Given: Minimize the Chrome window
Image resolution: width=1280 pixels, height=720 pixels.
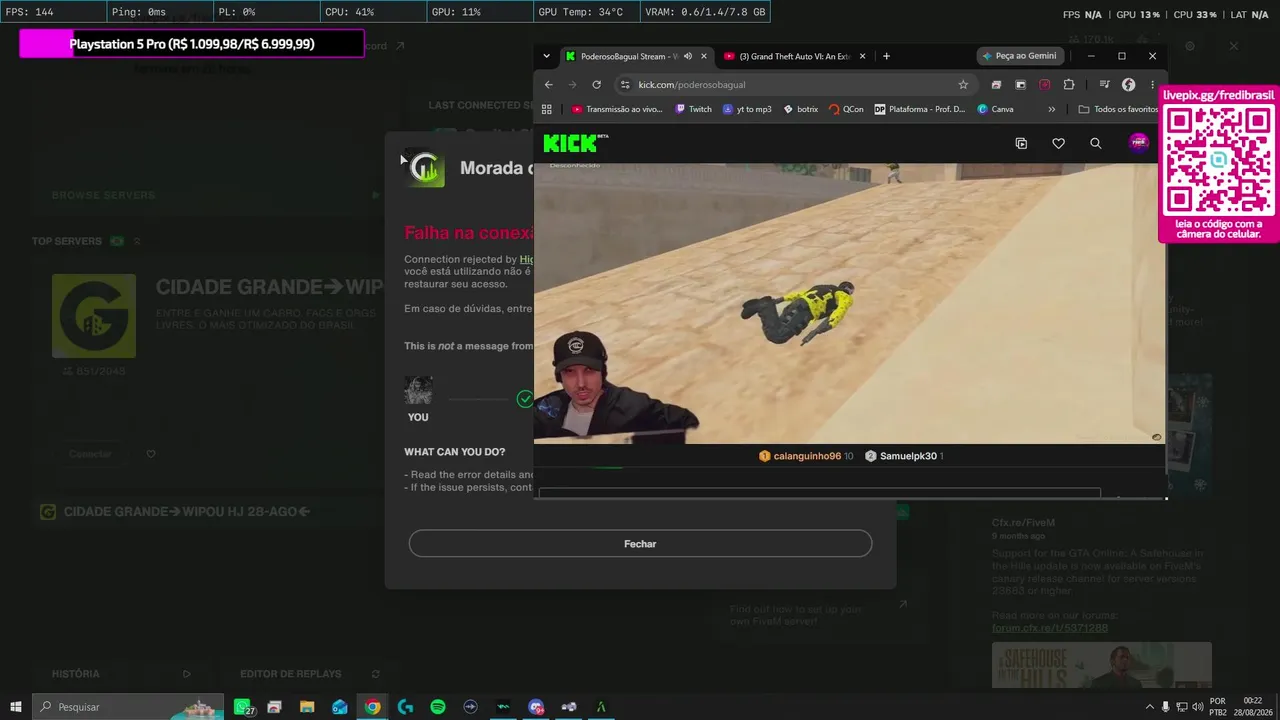Looking at the screenshot, I should (1091, 56).
